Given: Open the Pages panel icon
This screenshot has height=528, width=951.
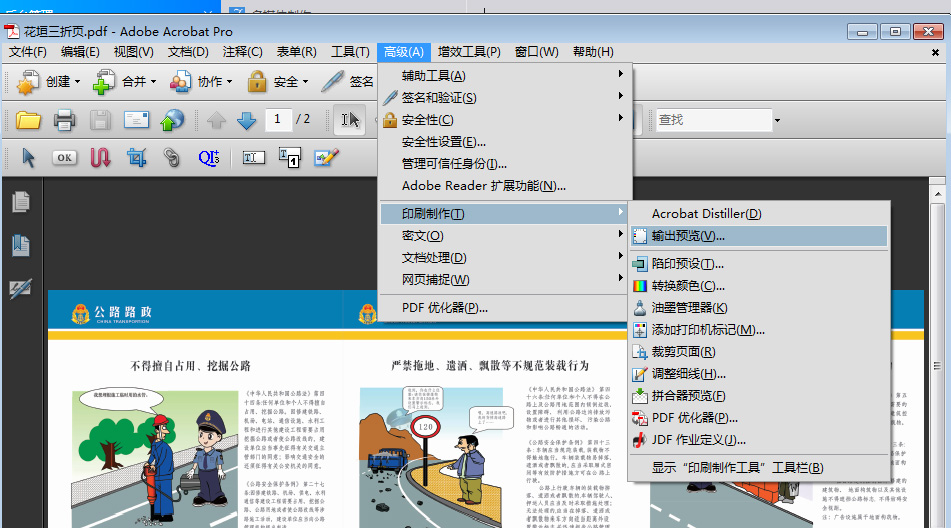Looking at the screenshot, I should (x=21, y=202).
